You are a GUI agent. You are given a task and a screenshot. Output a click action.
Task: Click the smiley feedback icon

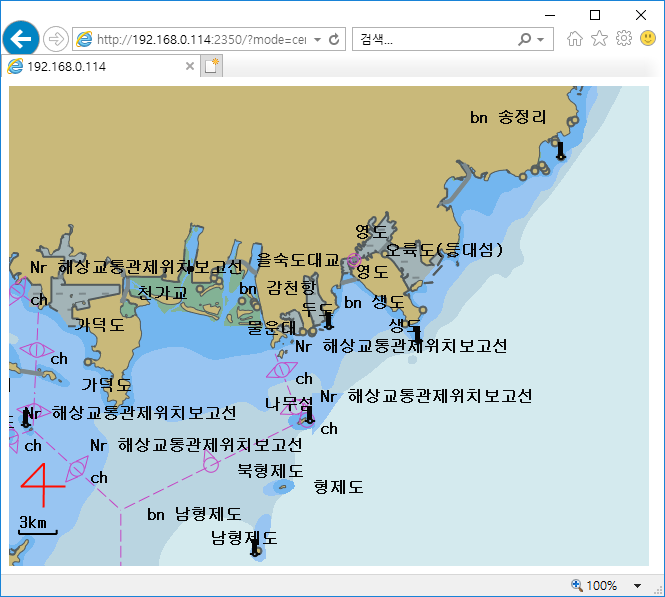coord(647,39)
